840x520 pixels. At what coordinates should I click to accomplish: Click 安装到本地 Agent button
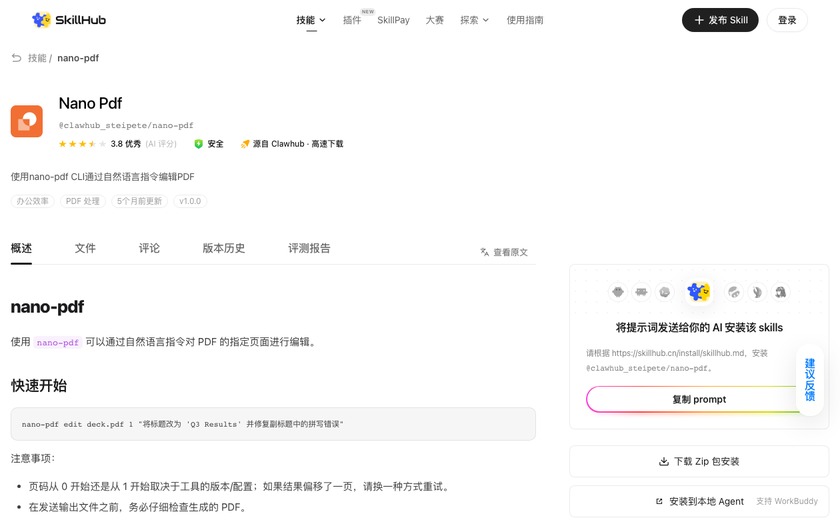click(699, 501)
